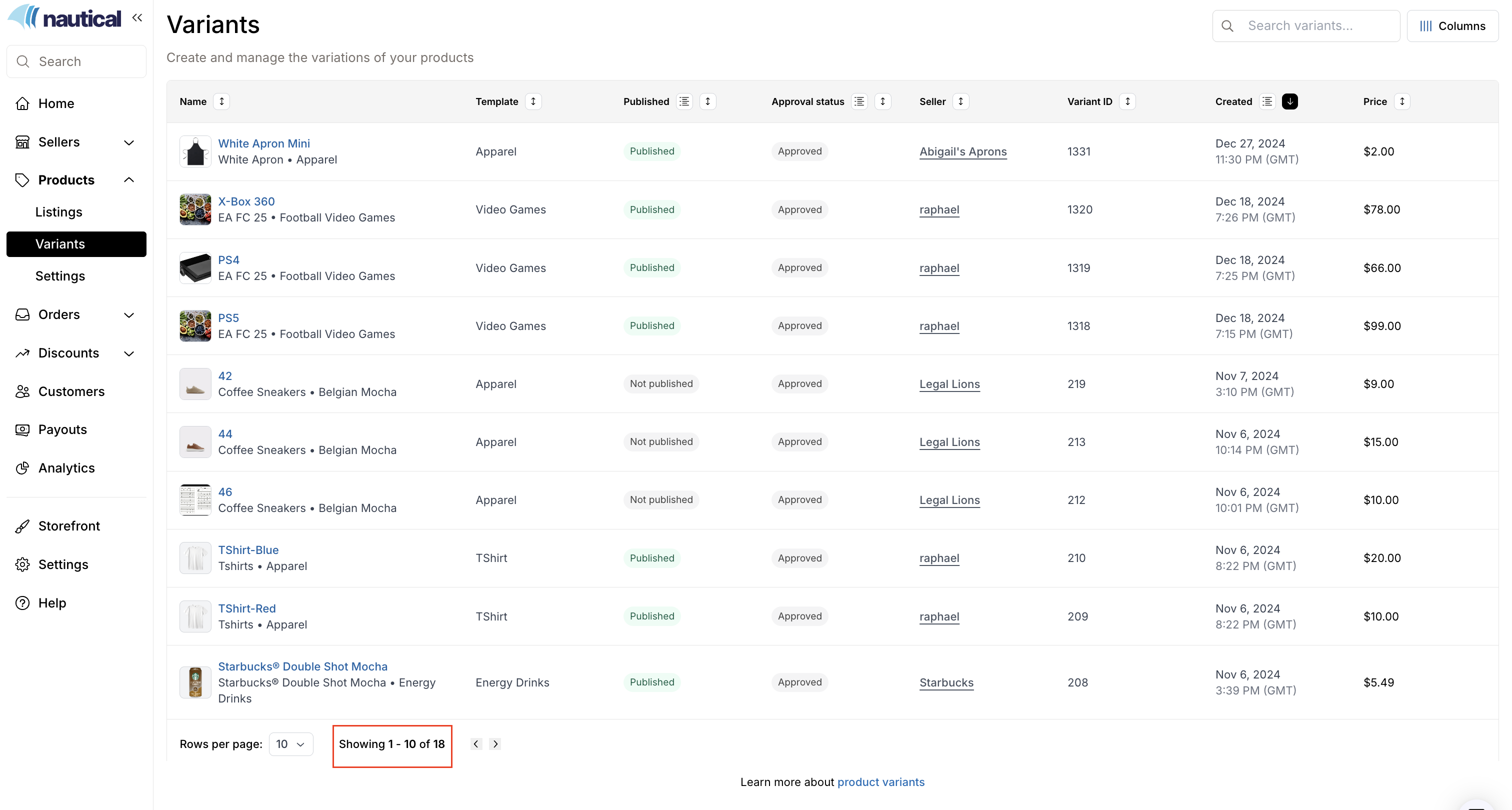Switch to the Listings page
The width and height of the screenshot is (1512, 810).
(58, 212)
